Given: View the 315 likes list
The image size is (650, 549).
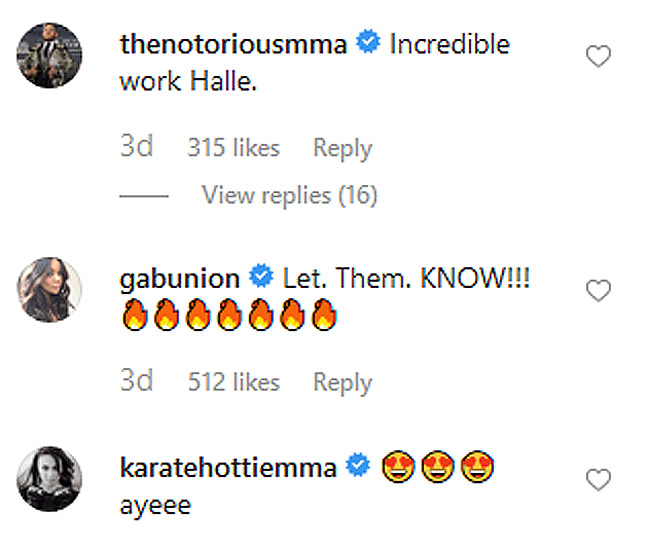Looking at the screenshot, I should pos(234,149).
